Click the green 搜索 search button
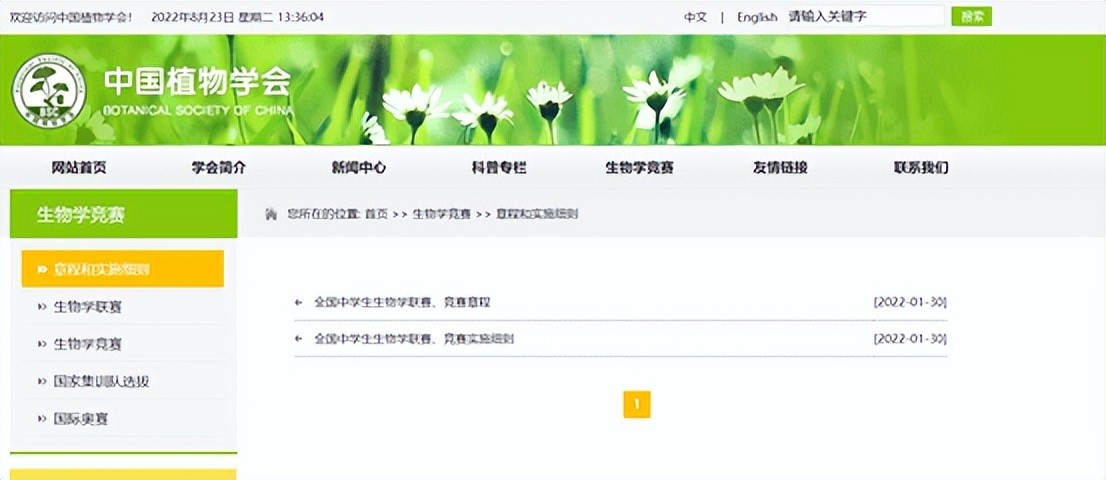Screen dimensions: 1106x480 (971, 16)
